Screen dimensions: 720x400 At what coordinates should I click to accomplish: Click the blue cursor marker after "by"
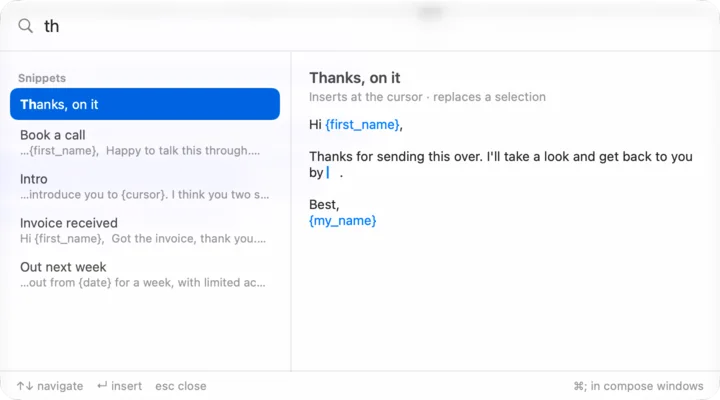coord(328,173)
